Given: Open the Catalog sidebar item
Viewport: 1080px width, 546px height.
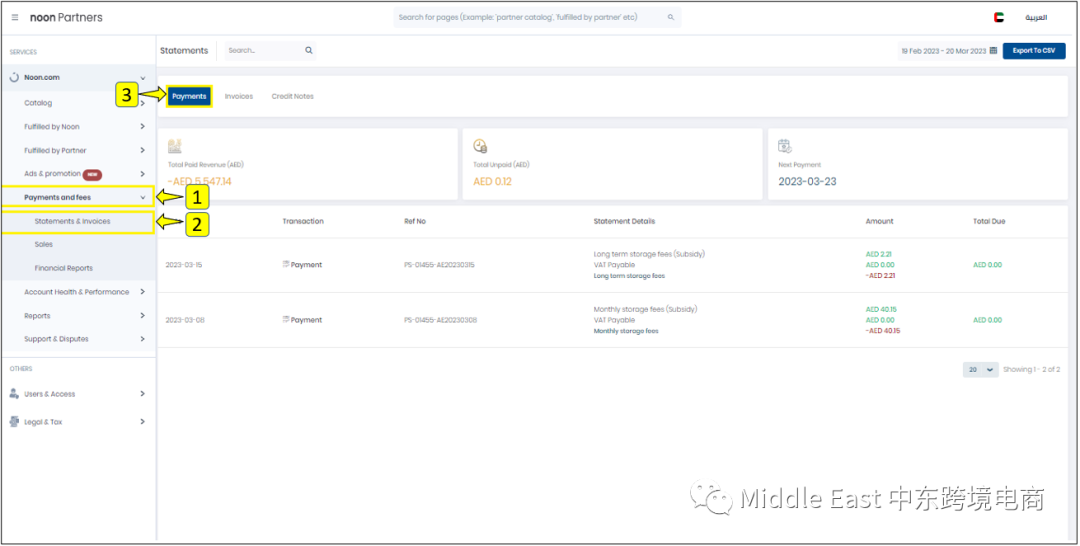Looking at the screenshot, I should (x=38, y=103).
